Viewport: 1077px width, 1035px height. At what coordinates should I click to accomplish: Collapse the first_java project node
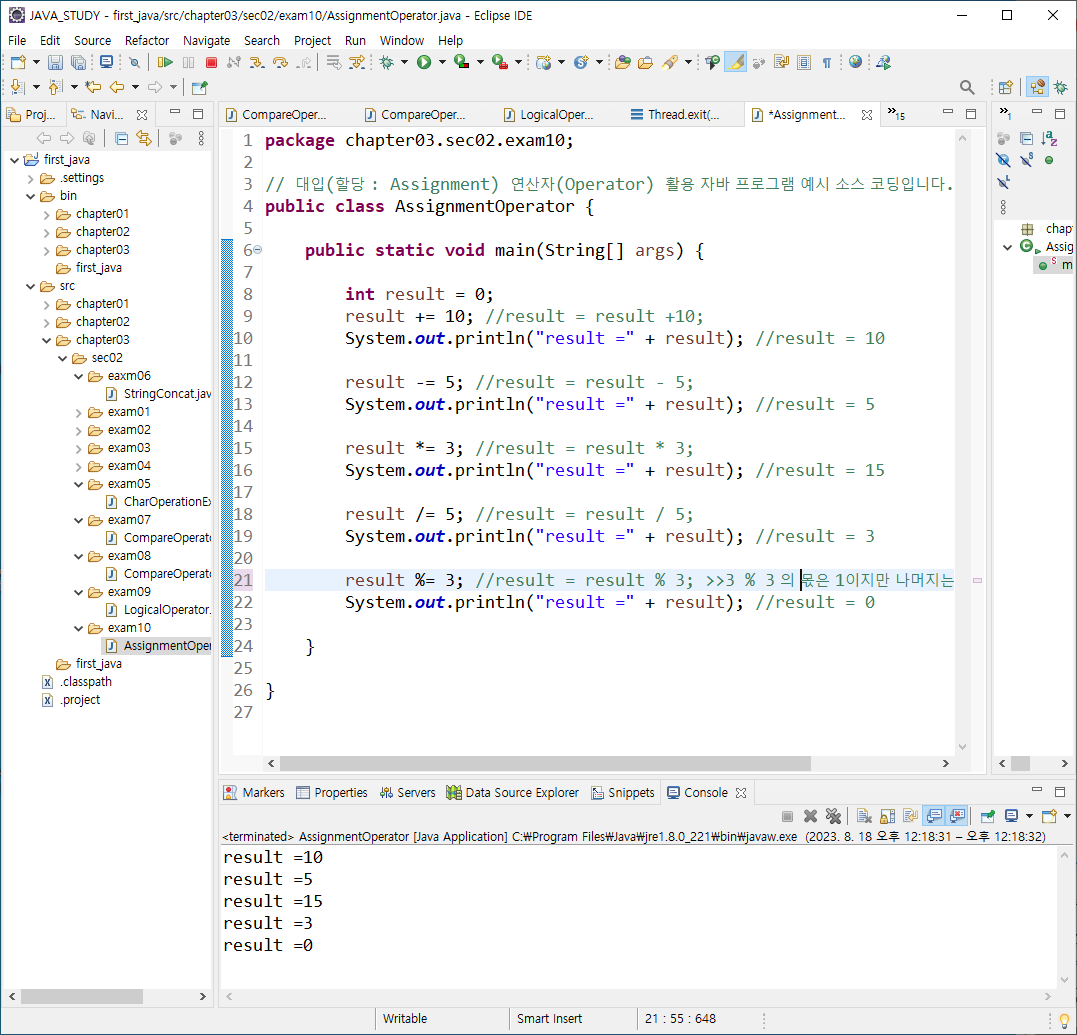[x=14, y=160]
